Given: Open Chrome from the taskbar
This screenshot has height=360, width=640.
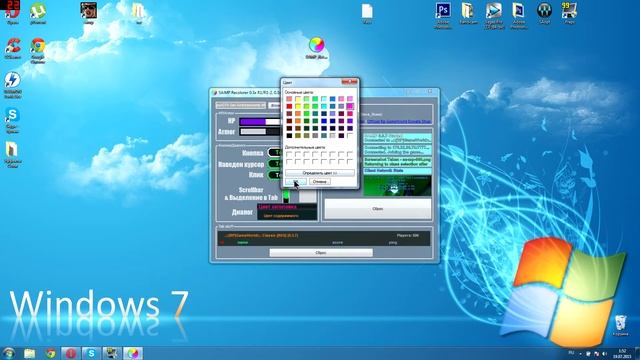Looking at the screenshot, I should (51, 353).
